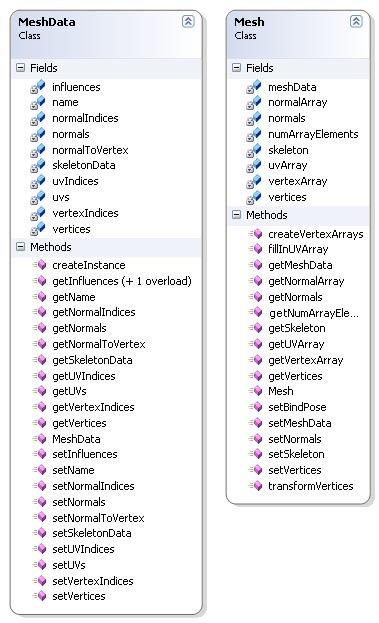
Task: Click the field icon beside name
Action: point(38,103)
